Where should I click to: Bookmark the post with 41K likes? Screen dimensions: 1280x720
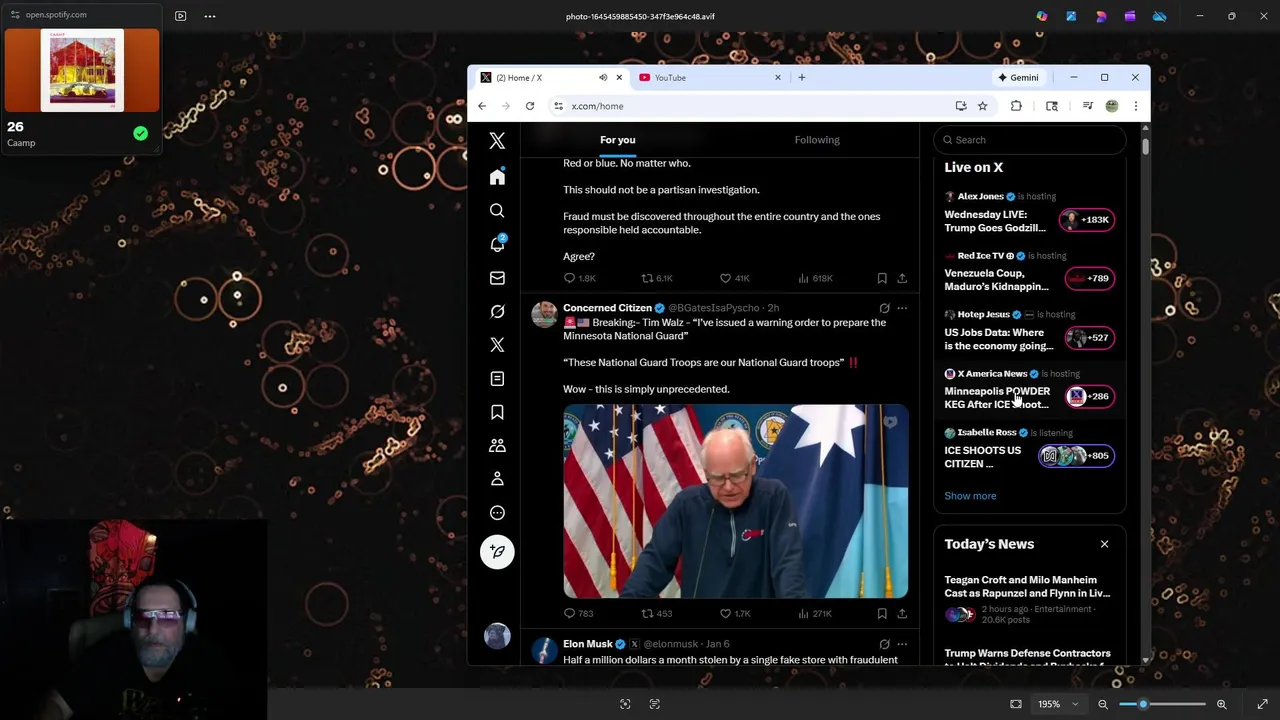coord(882,278)
